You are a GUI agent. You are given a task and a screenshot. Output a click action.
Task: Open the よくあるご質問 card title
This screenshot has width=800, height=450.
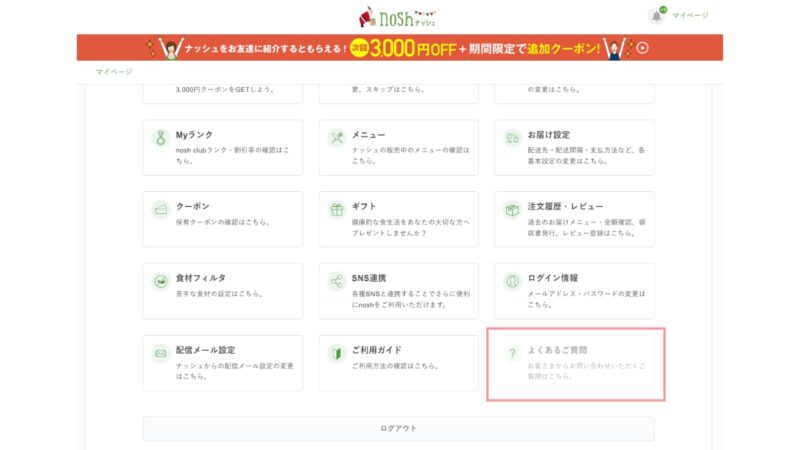557,350
